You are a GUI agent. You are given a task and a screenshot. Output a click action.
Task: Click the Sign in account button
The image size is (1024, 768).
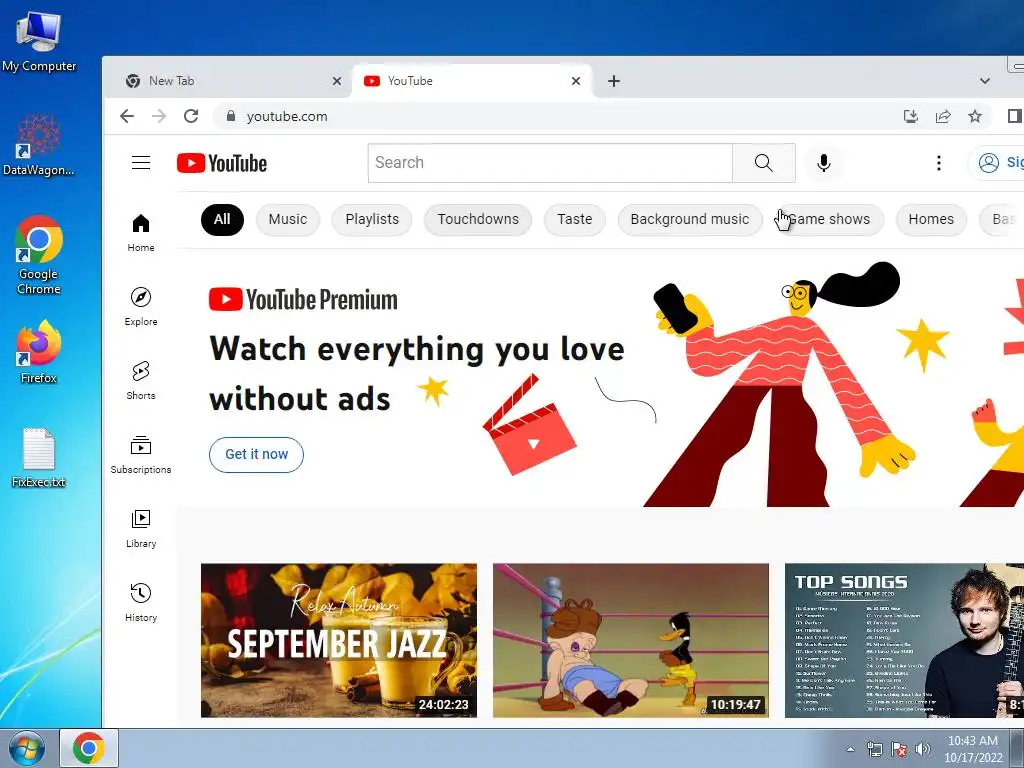(997, 163)
